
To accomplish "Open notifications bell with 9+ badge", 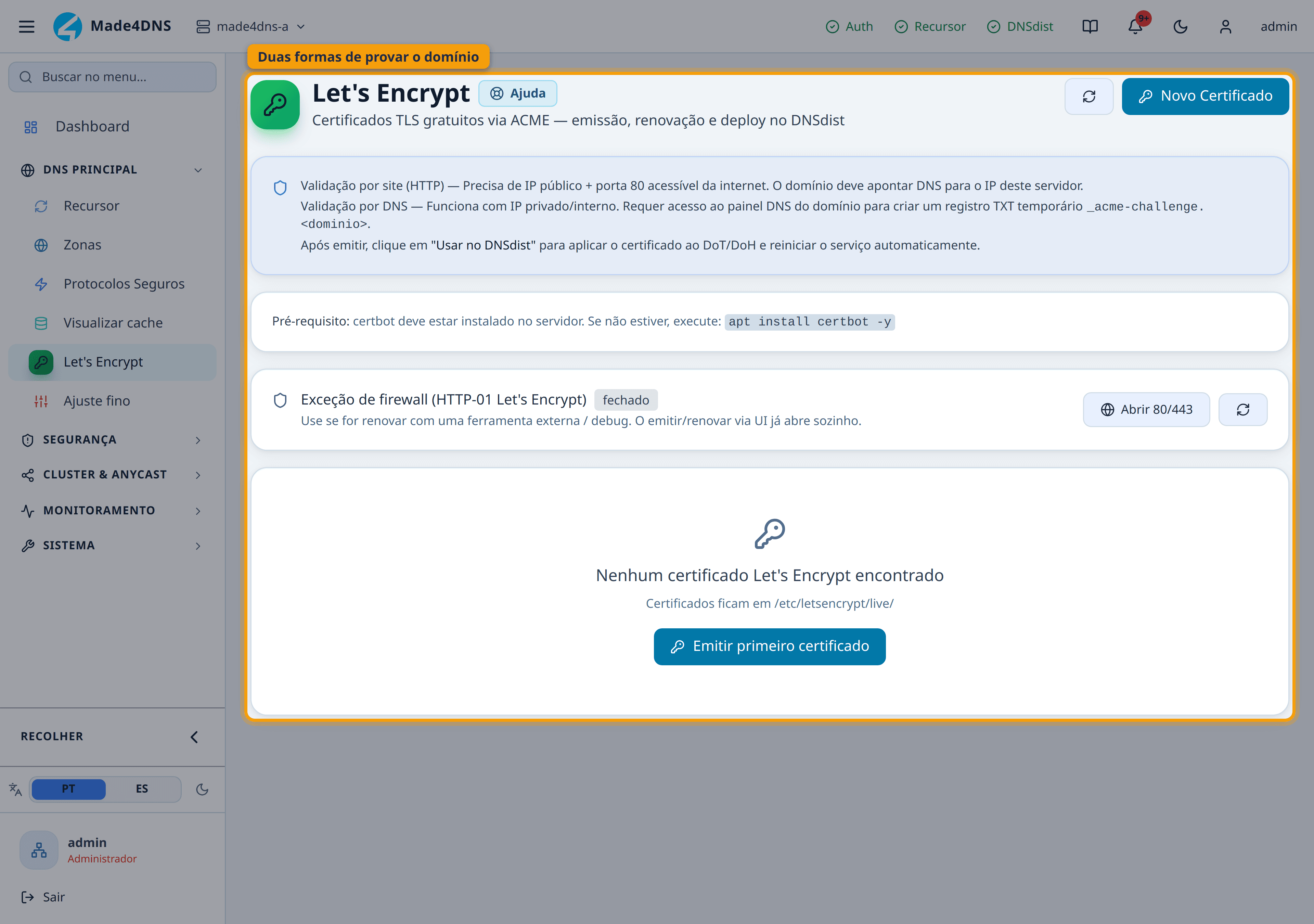I will (x=1135, y=26).
